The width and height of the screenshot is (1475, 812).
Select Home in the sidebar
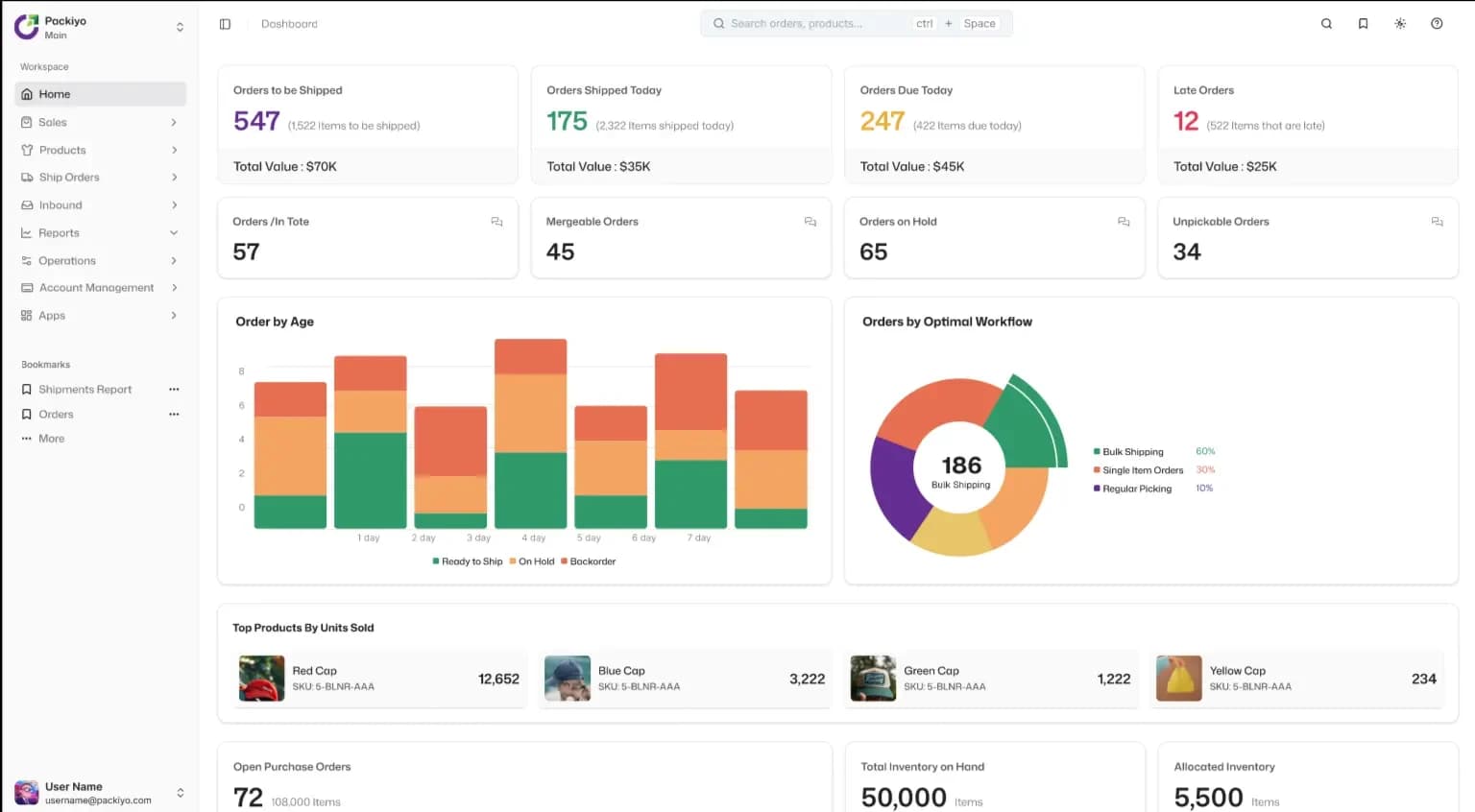pyautogui.click(x=101, y=94)
